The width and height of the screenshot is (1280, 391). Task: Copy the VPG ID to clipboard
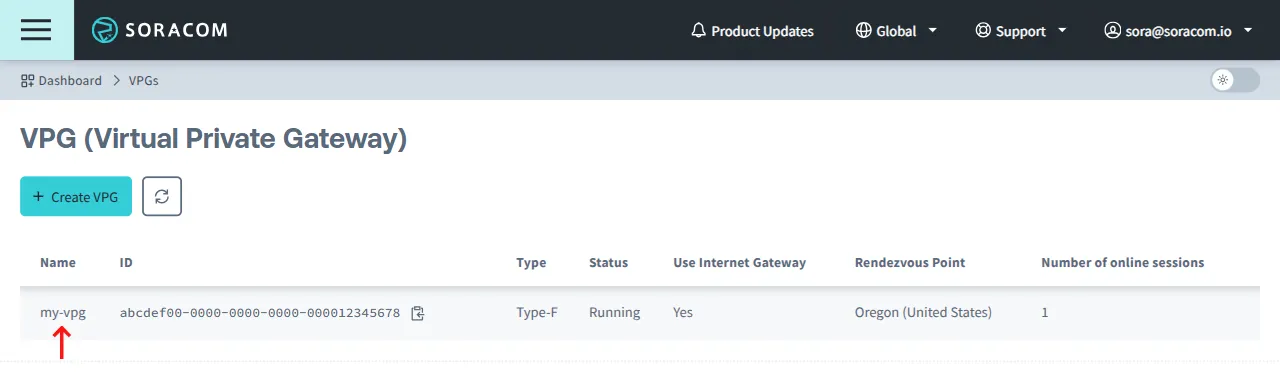418,313
